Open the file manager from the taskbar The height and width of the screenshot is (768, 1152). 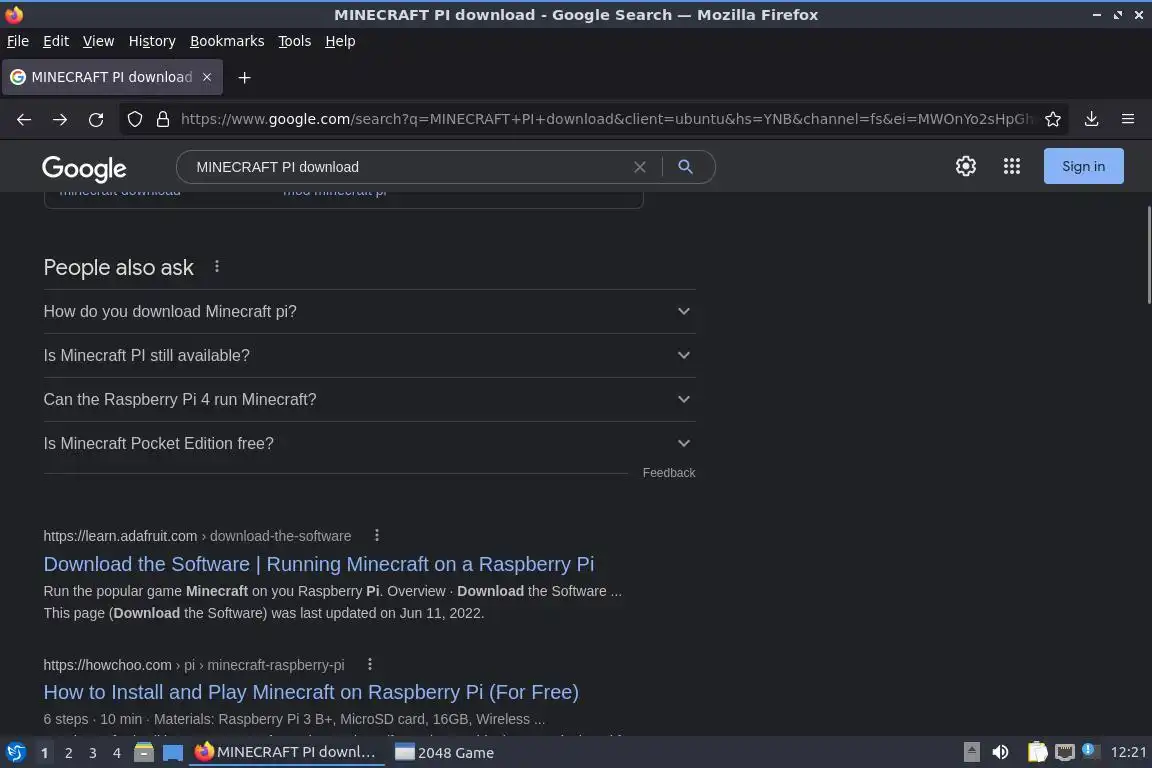point(144,753)
